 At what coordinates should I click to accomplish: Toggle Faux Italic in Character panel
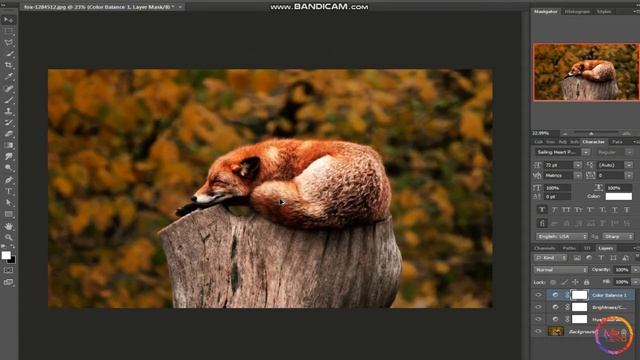[x=554, y=210]
